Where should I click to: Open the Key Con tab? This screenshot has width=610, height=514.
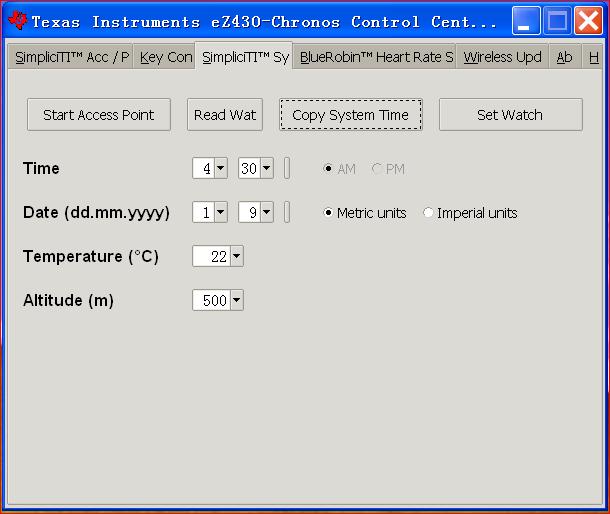pos(165,57)
